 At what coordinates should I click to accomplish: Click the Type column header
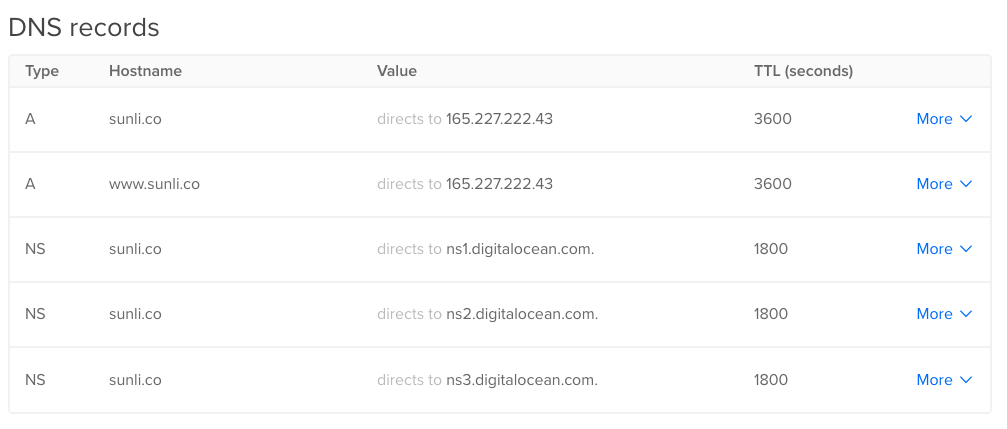(42, 71)
